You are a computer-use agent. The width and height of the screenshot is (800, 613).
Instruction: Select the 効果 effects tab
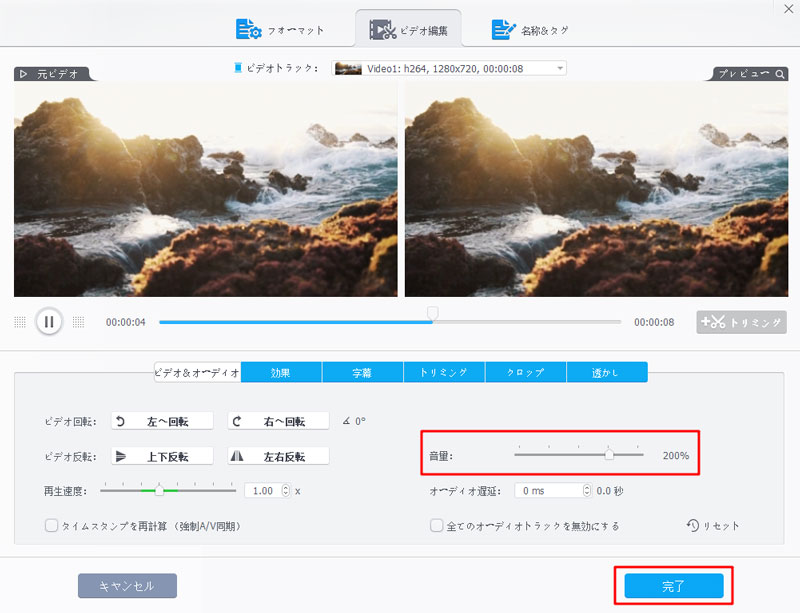pos(281,372)
